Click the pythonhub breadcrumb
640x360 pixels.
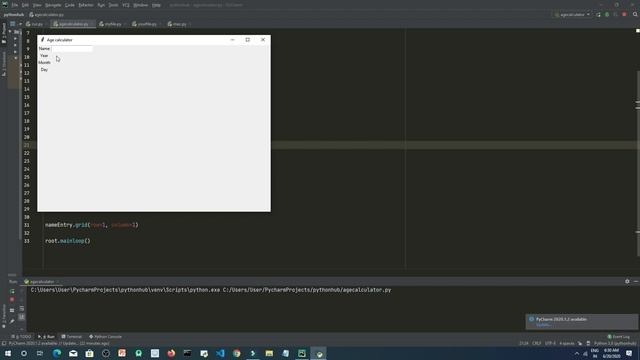coord(14,15)
